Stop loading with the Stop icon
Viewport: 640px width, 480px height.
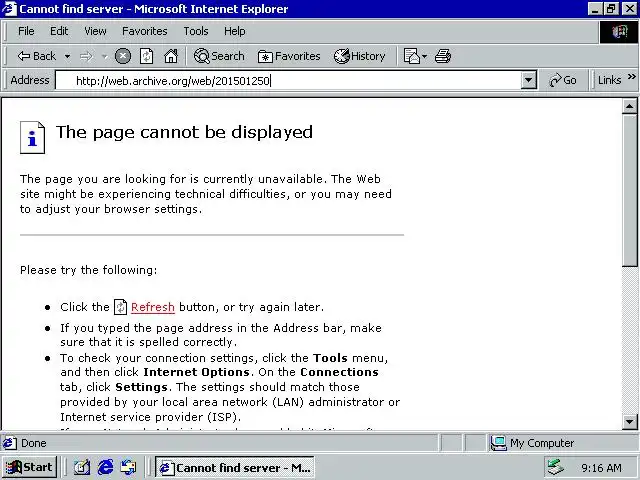pos(123,56)
